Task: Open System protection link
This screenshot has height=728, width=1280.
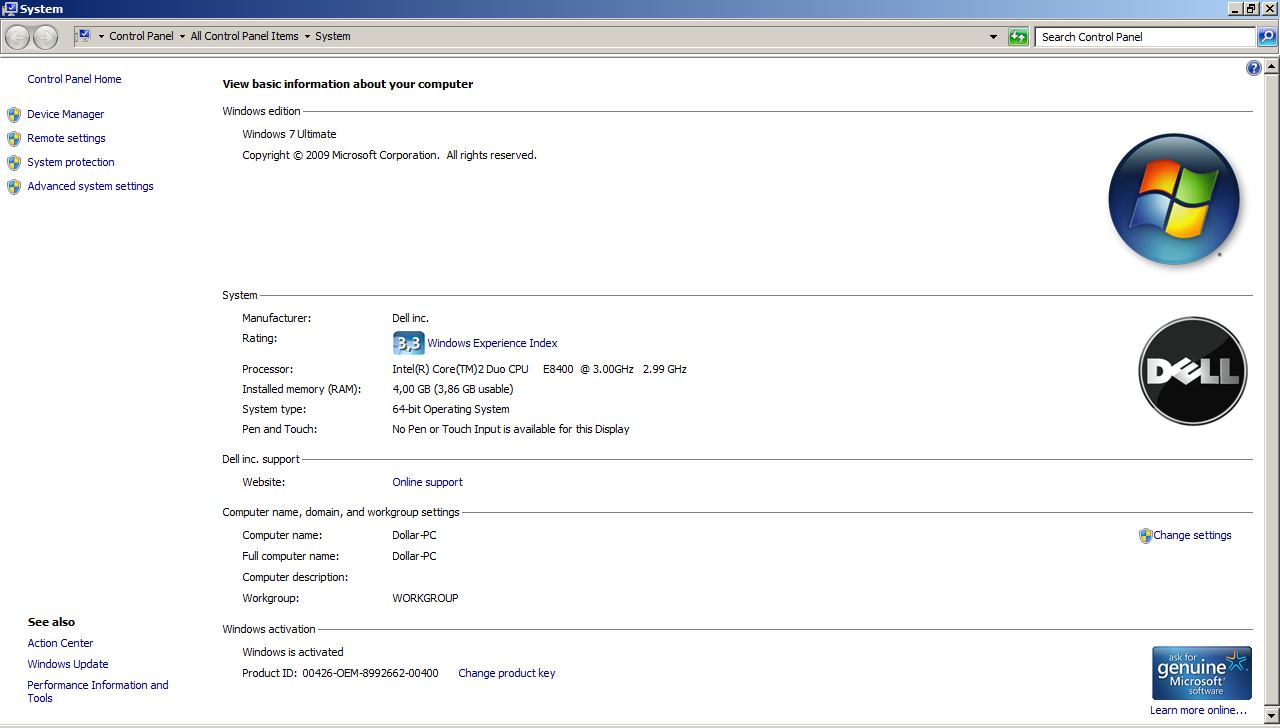Action: tap(70, 162)
